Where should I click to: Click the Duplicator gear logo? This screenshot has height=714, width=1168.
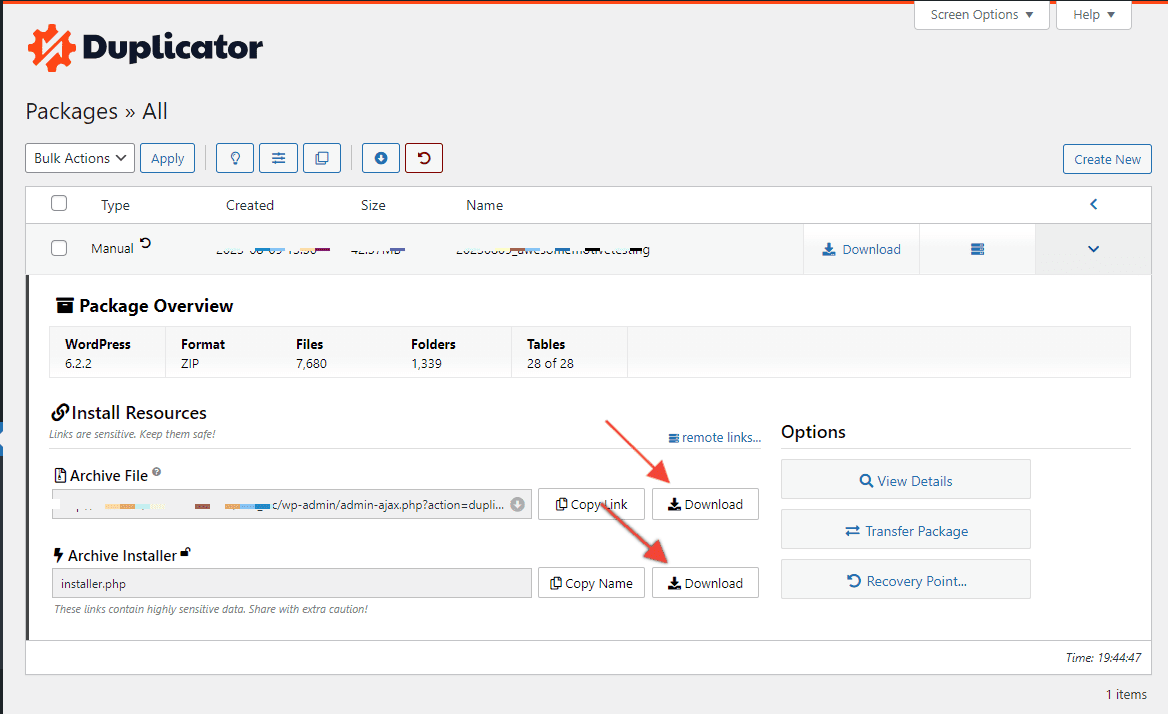click(51, 48)
